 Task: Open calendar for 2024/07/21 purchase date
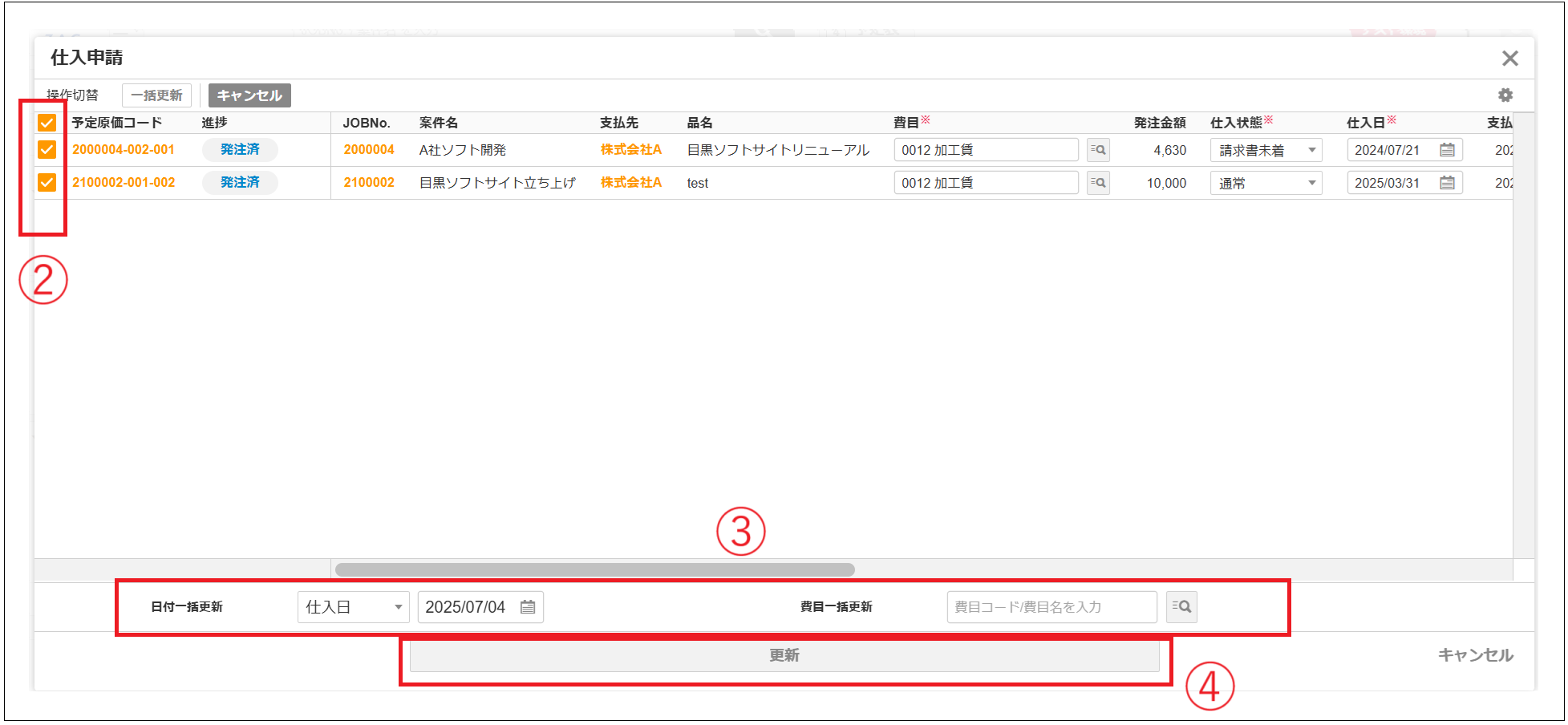tap(1447, 150)
